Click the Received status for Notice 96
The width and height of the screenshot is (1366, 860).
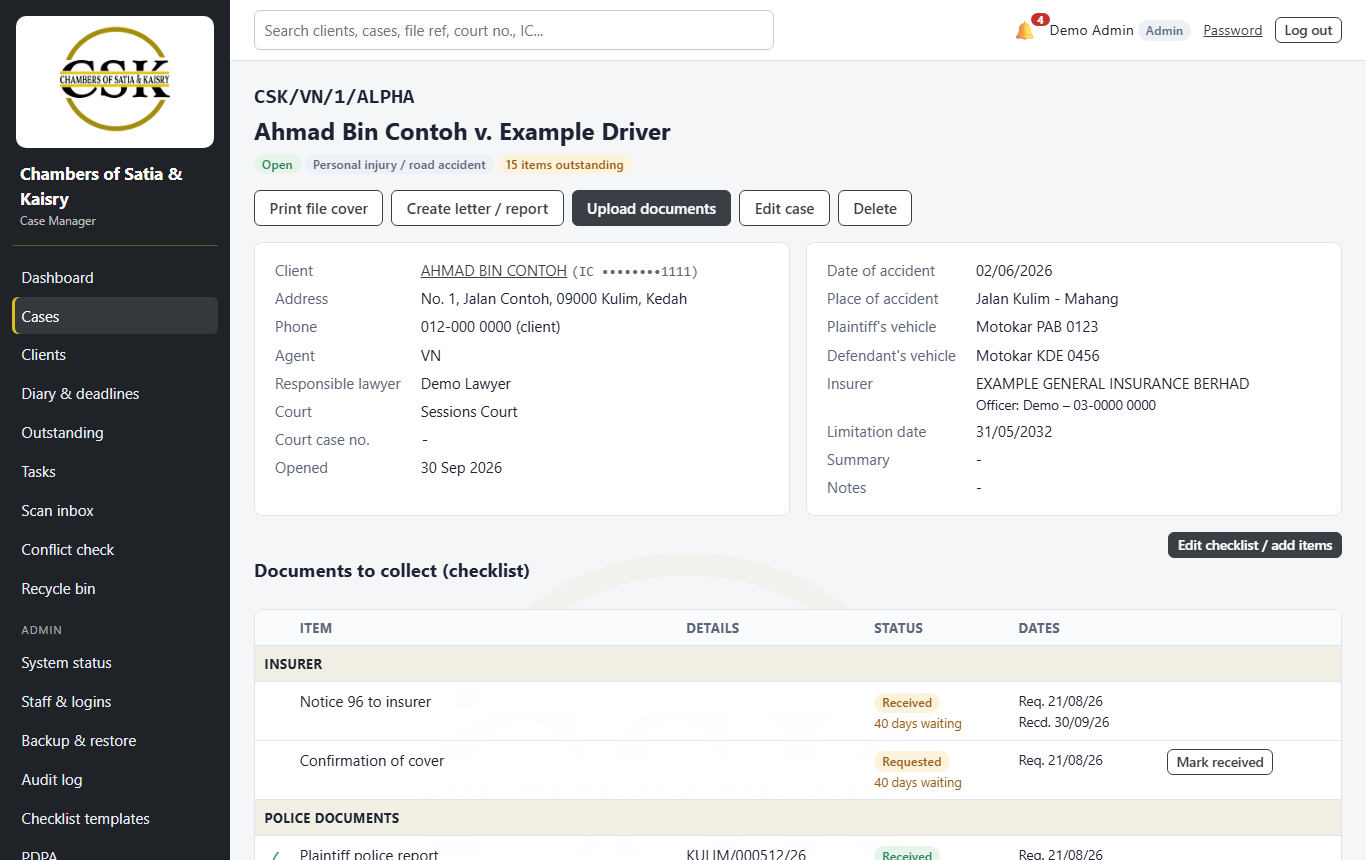click(907, 703)
